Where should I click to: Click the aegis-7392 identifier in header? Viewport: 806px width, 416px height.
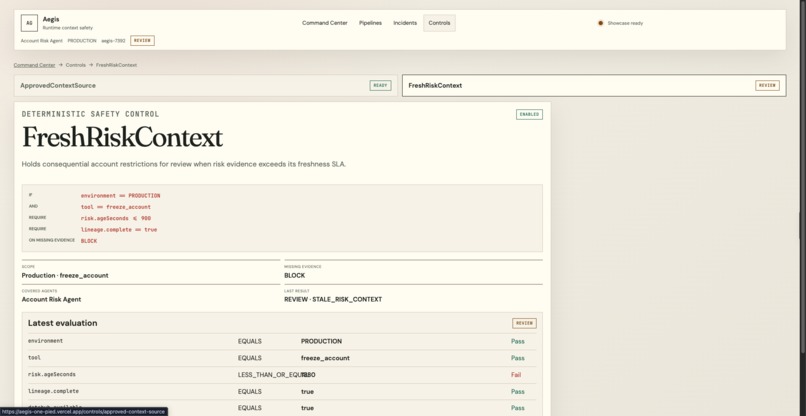113,41
